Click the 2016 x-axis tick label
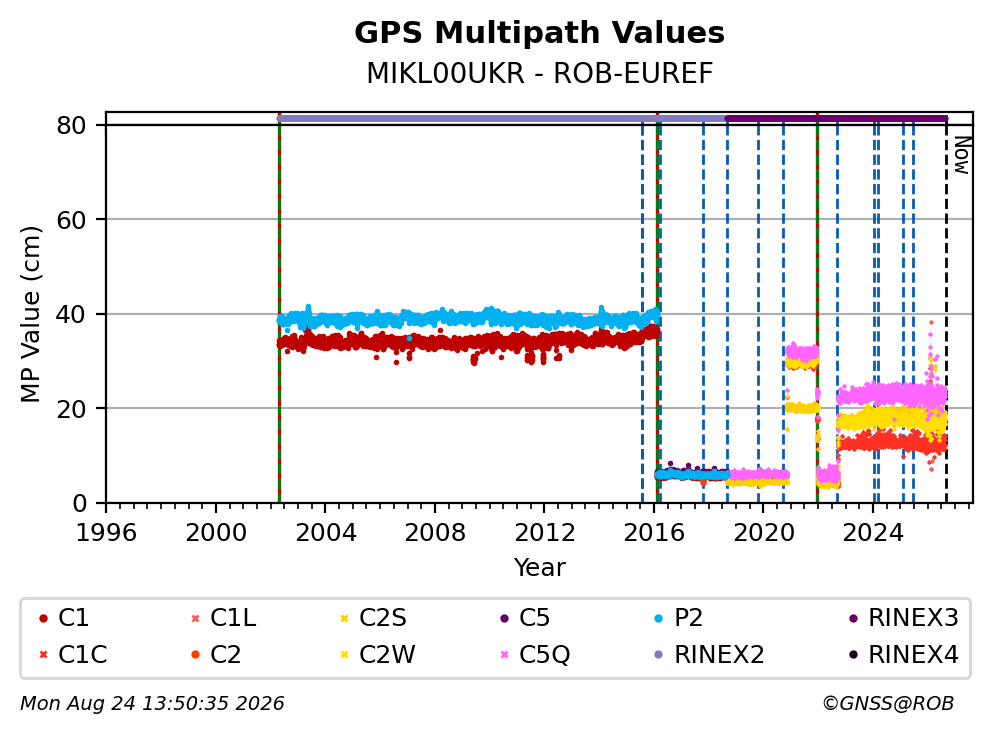 pyautogui.click(x=654, y=533)
